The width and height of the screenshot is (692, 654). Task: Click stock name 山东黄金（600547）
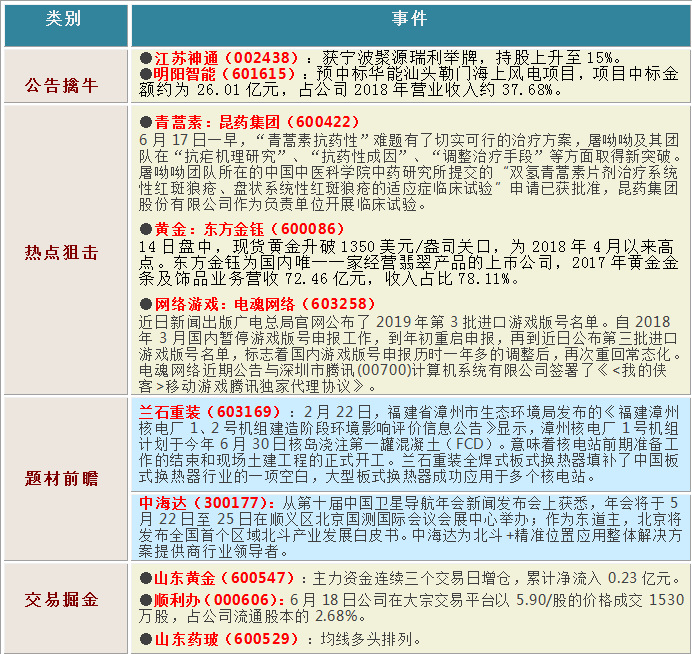coord(224,578)
